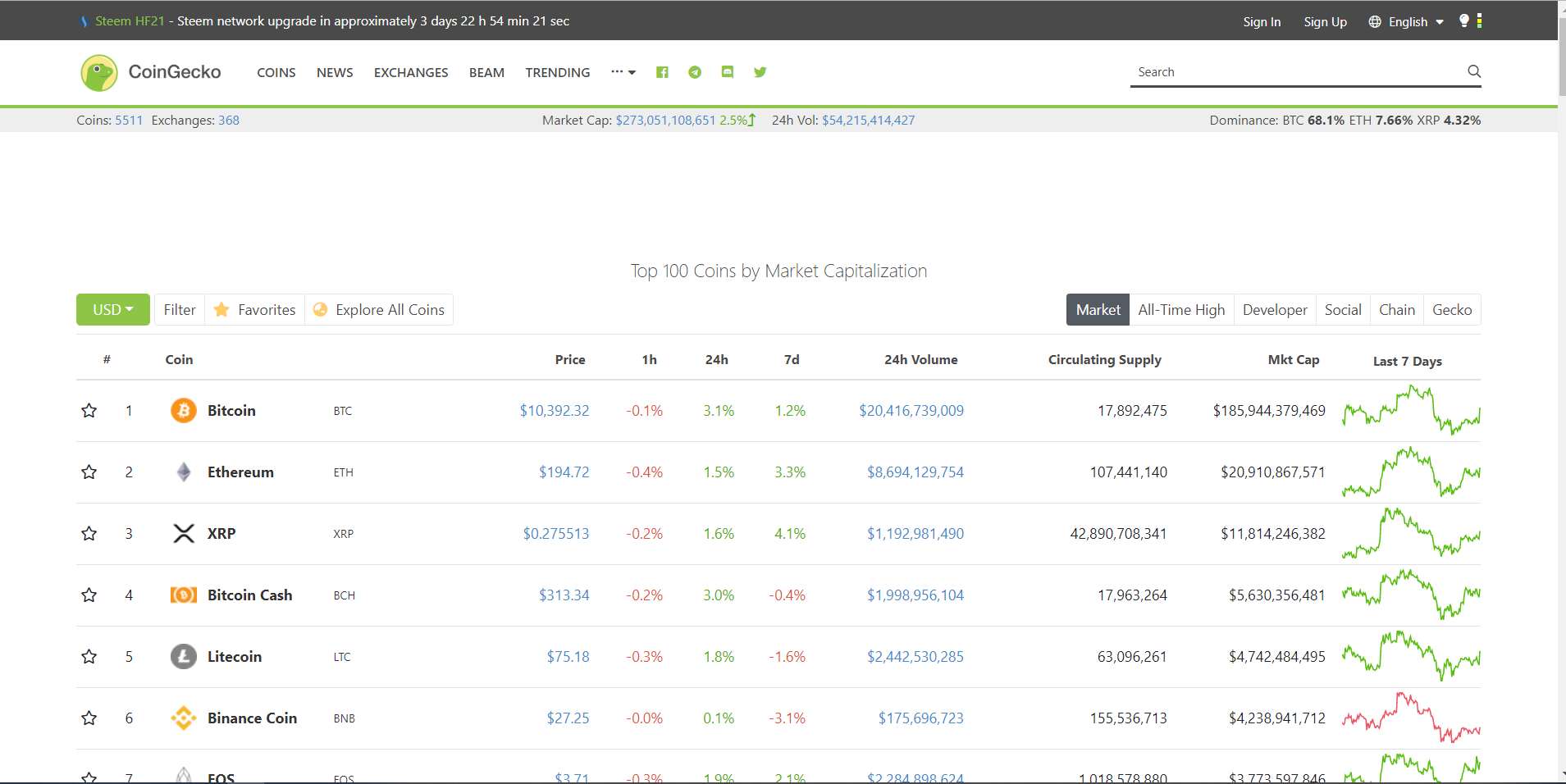Open the Telegram channel icon
Viewport: 1566px width, 784px height.
coord(695,72)
